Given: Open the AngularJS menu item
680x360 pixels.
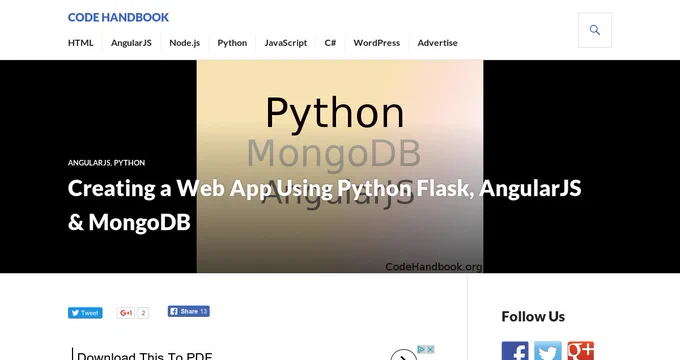Looking at the screenshot, I should 131,43.
